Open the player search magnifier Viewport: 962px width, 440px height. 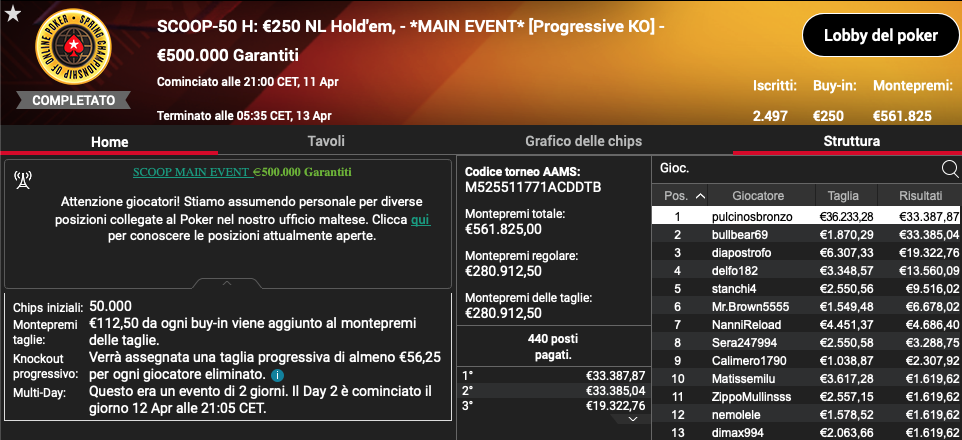[950, 169]
